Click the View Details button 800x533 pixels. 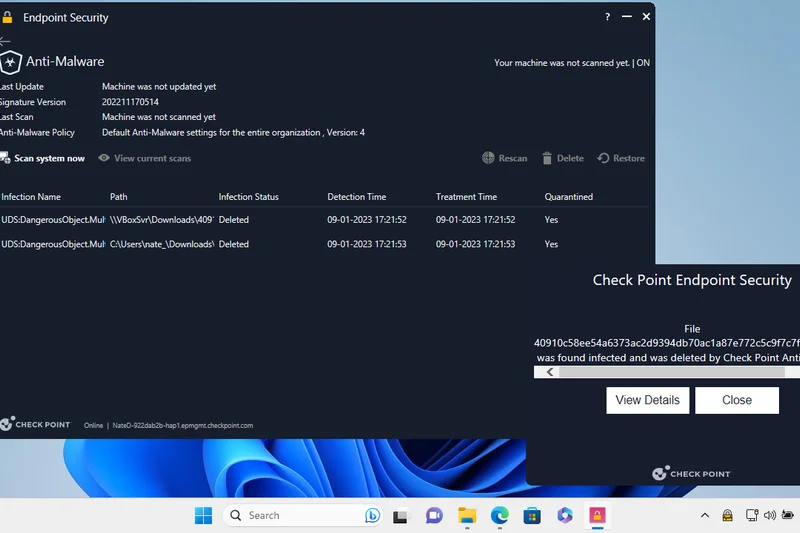pos(647,400)
